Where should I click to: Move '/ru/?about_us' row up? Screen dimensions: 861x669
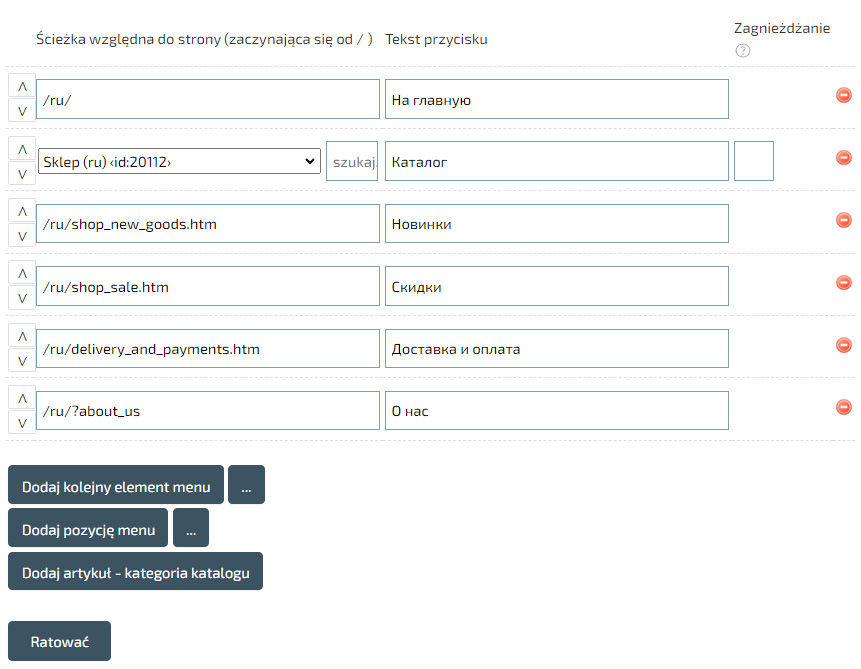coord(22,397)
